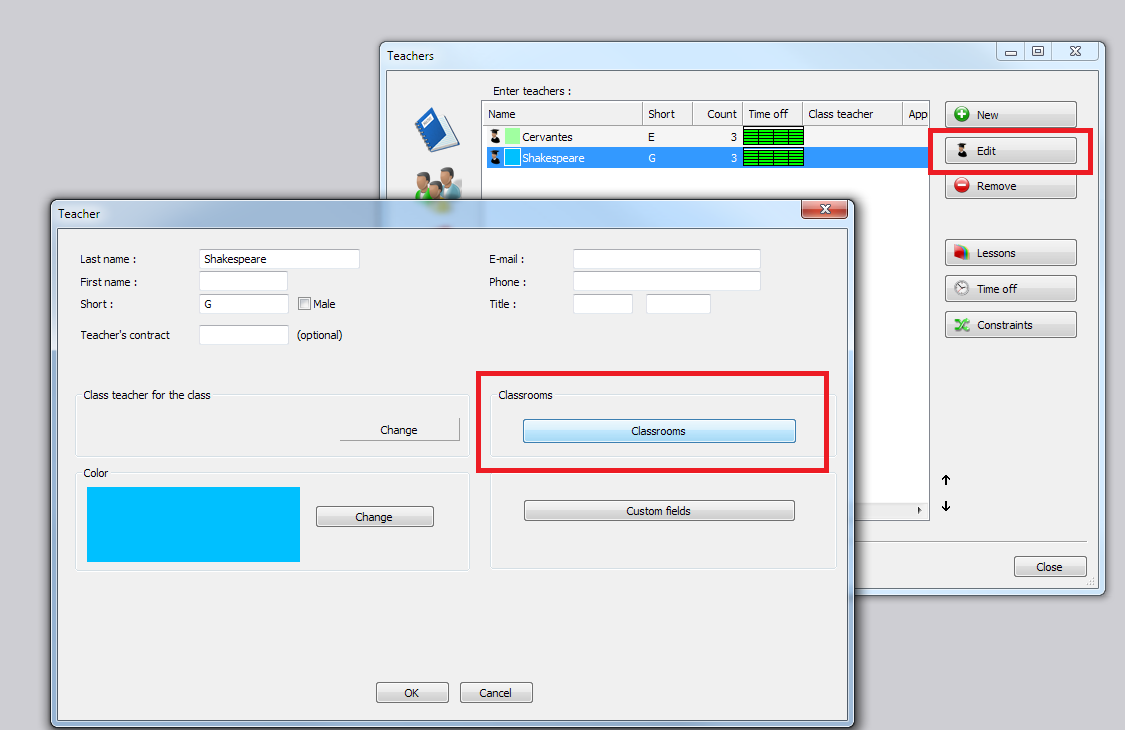1125x730 pixels.
Task: Open Time off with clock icon
Action: (x=1010, y=289)
